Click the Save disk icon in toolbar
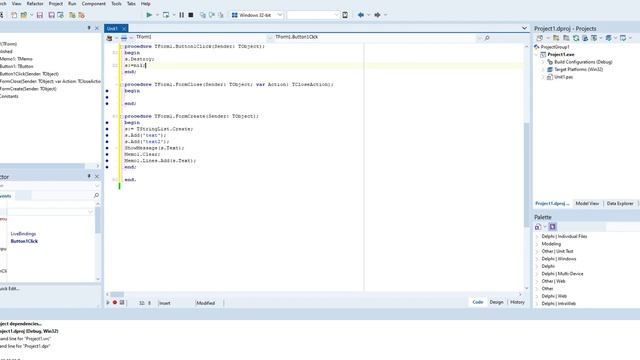Screen dimensions: 640x360 pos(40,15)
